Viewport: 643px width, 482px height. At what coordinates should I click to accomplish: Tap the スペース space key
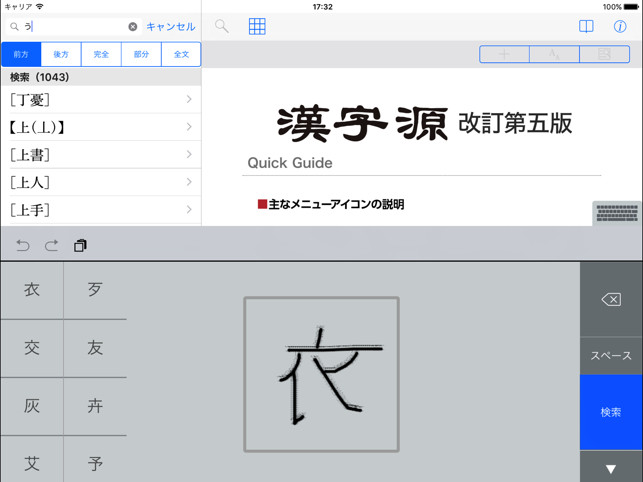[611, 356]
